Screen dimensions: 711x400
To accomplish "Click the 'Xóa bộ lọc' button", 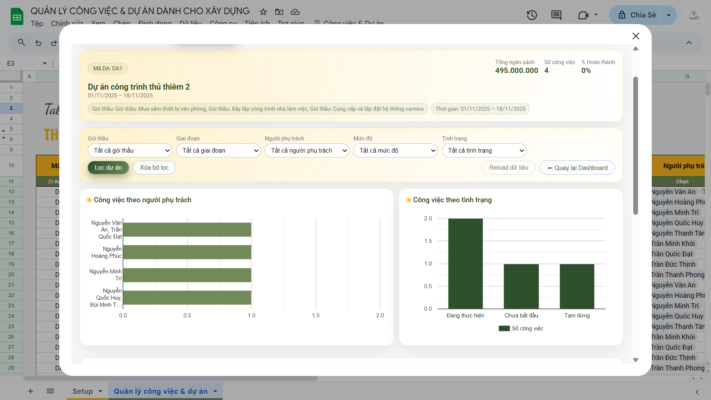I will [154, 168].
